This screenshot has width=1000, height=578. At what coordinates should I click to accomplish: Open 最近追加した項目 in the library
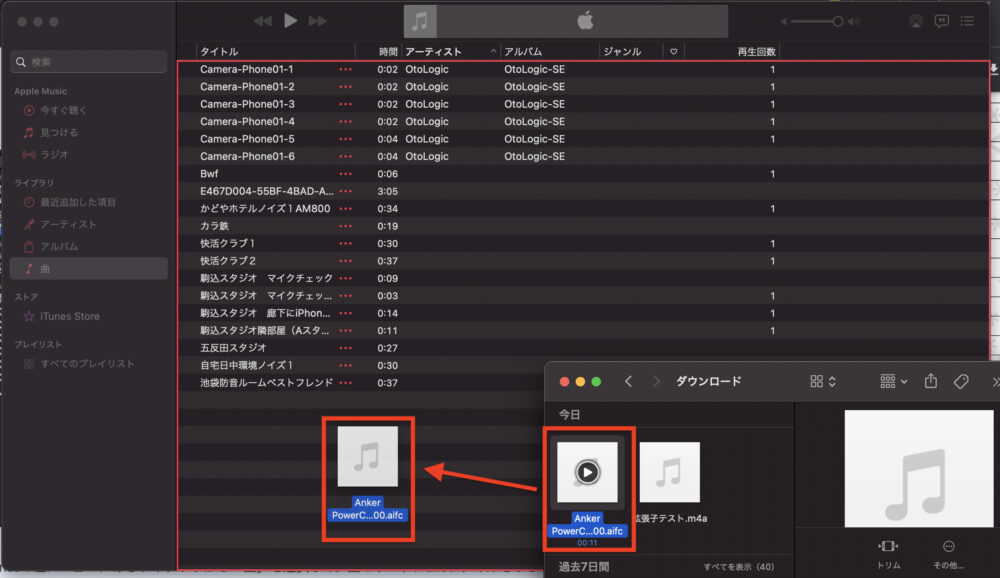77,202
